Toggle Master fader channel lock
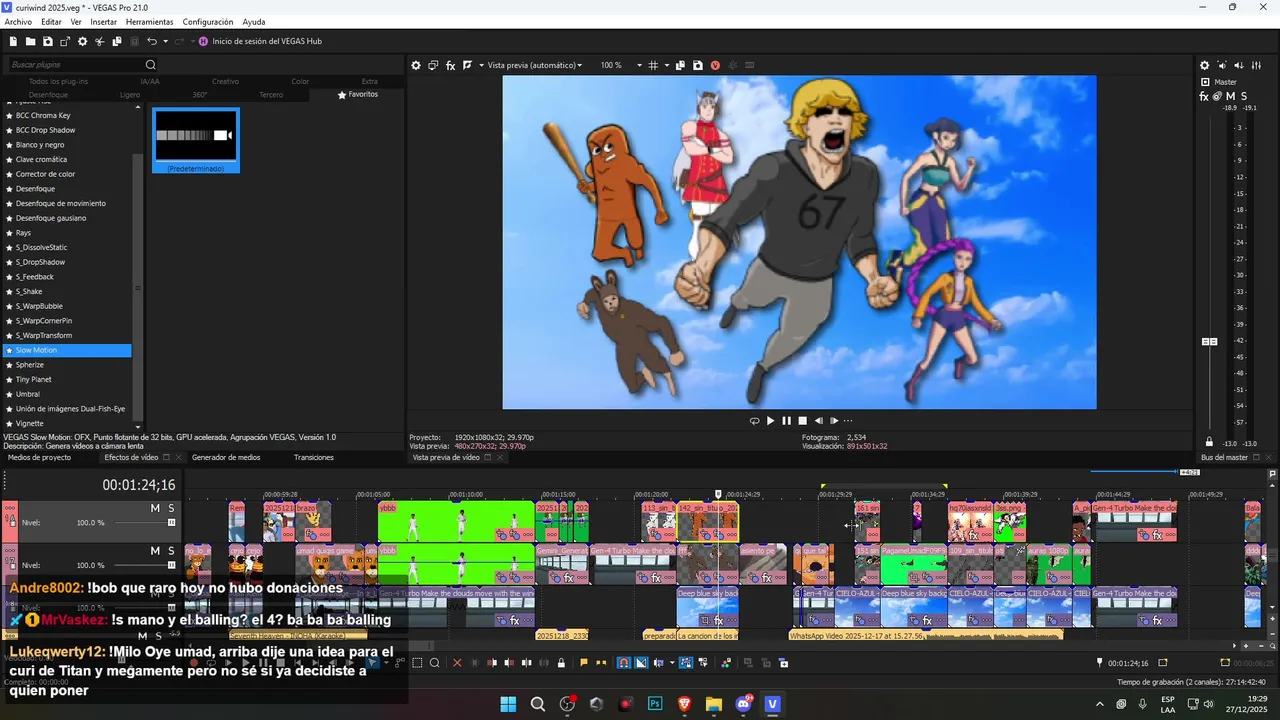This screenshot has height=720, width=1280. click(1209, 441)
